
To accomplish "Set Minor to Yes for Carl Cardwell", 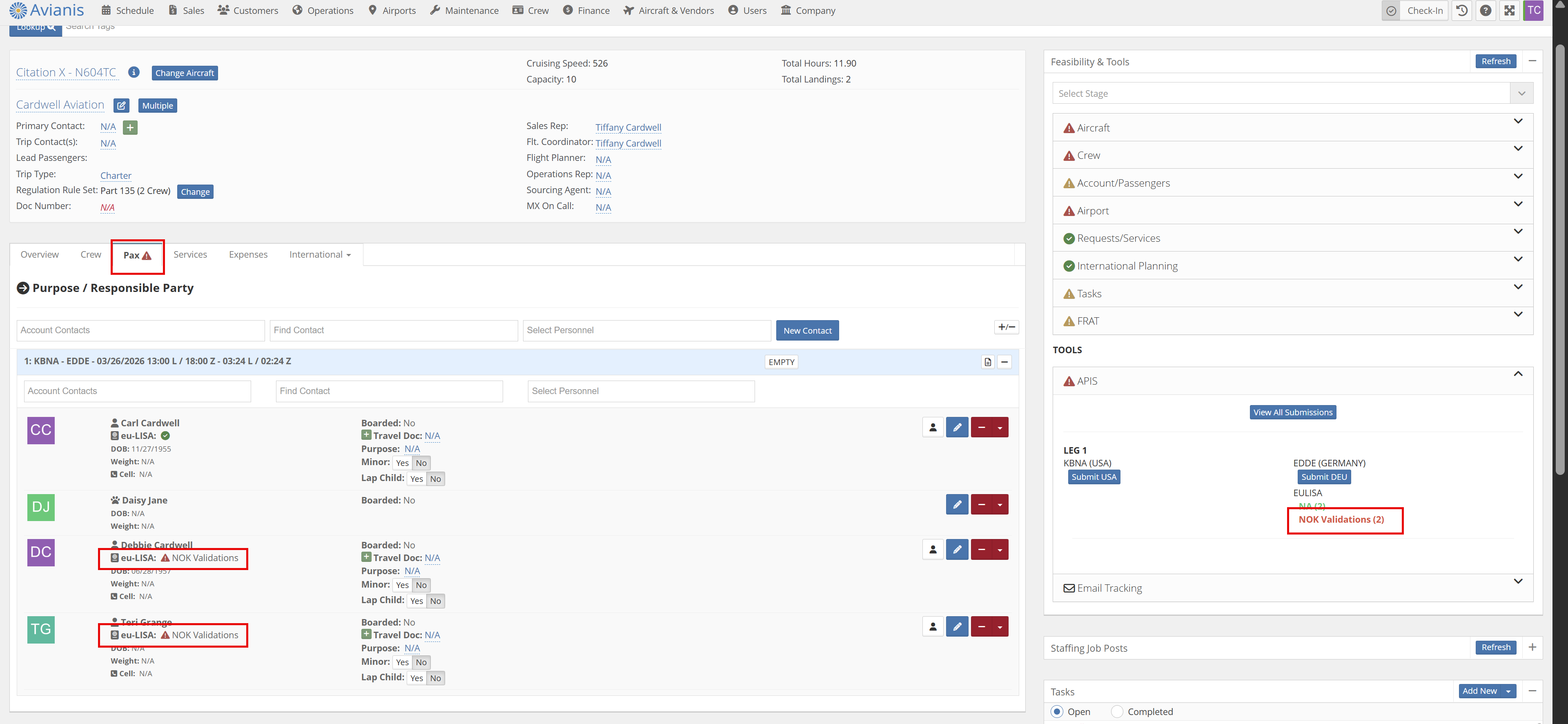I will pyautogui.click(x=402, y=463).
